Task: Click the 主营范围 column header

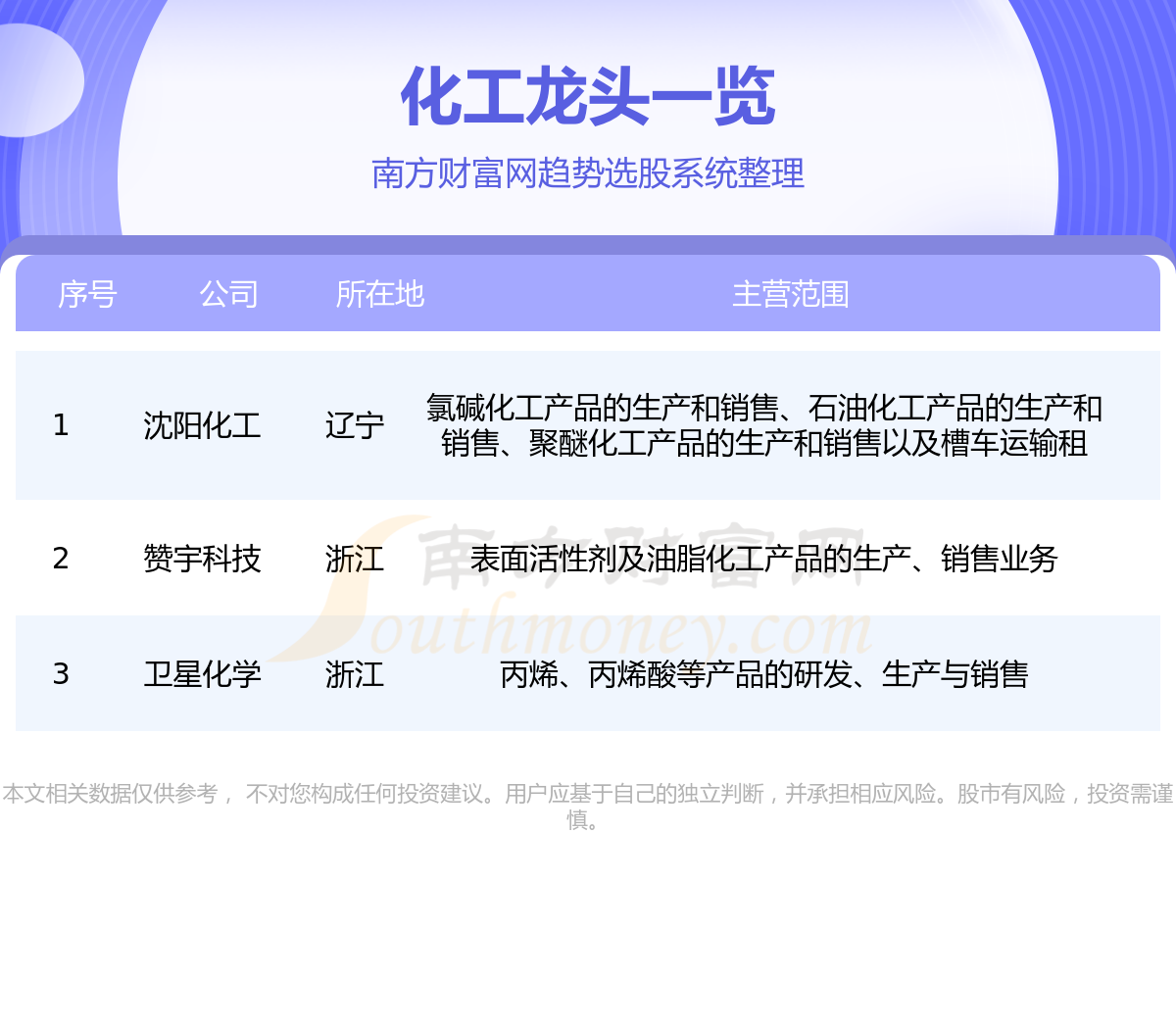Action: coord(791,294)
